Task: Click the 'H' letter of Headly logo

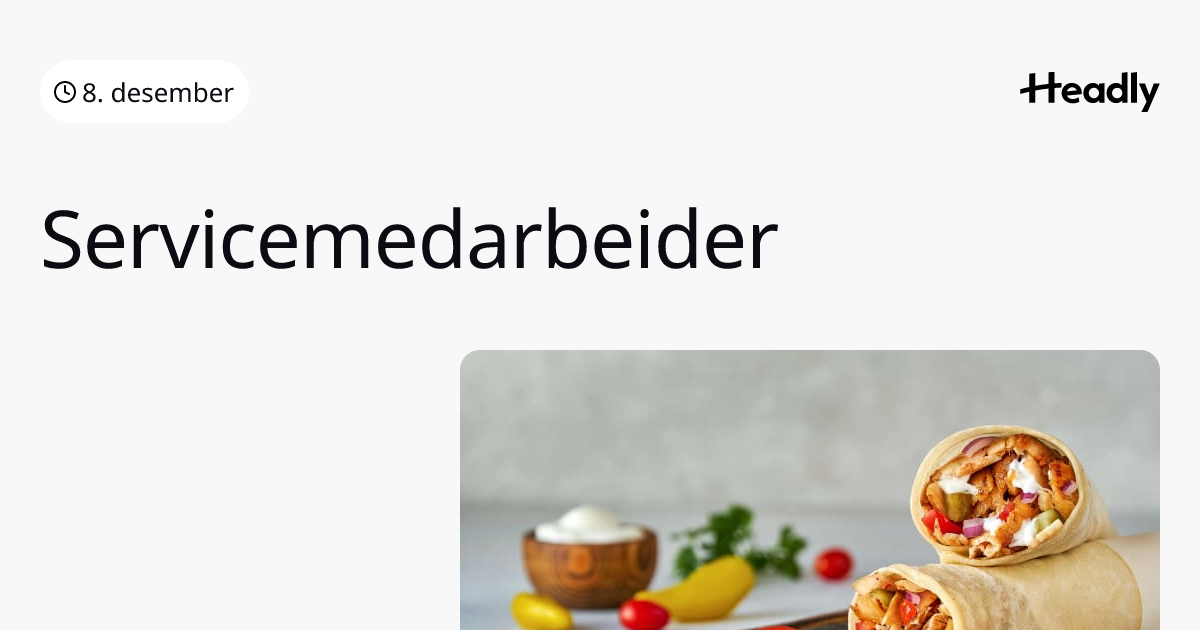Action: tap(1038, 90)
